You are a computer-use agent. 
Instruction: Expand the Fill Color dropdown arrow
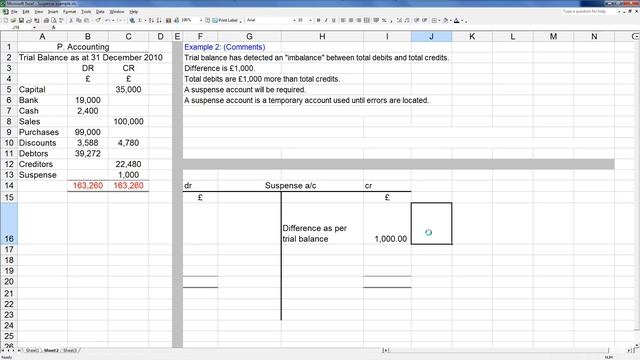[451, 20]
